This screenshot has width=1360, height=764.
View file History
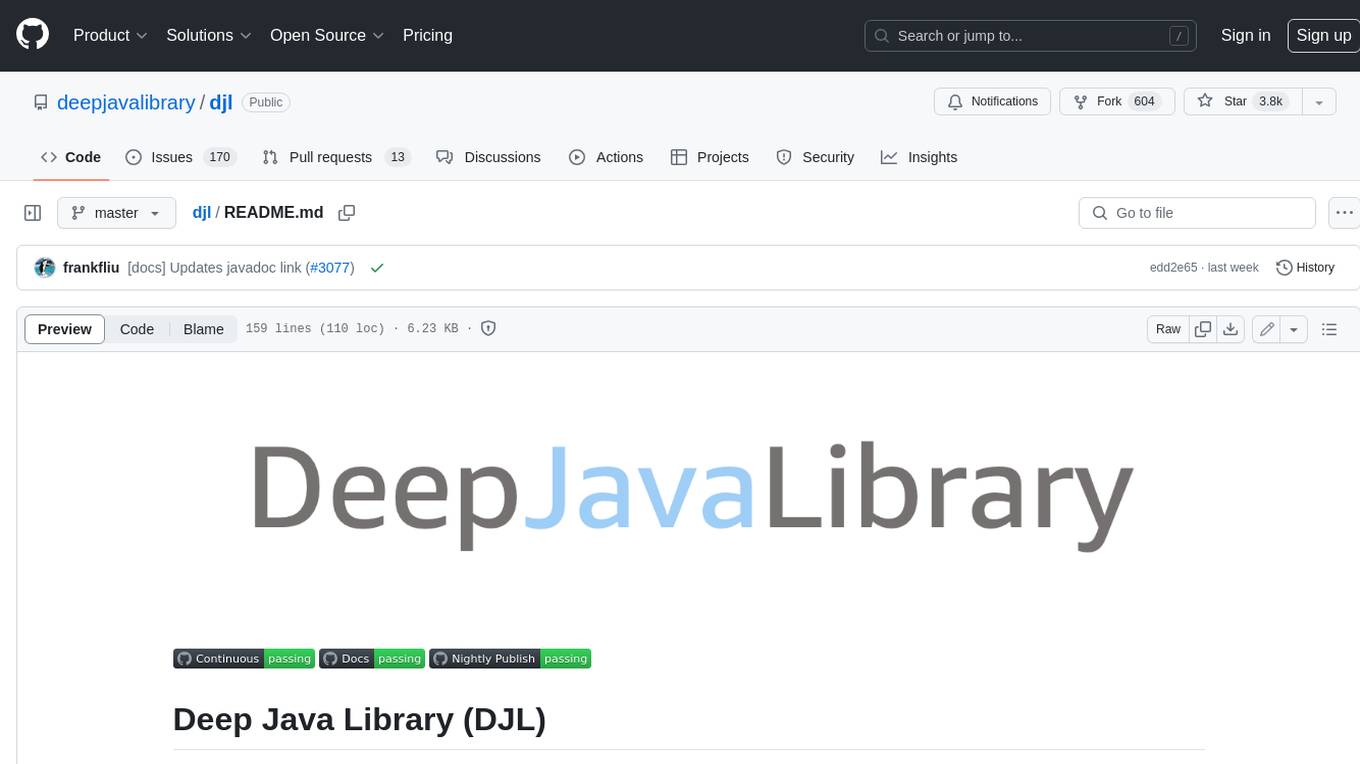pos(1305,268)
